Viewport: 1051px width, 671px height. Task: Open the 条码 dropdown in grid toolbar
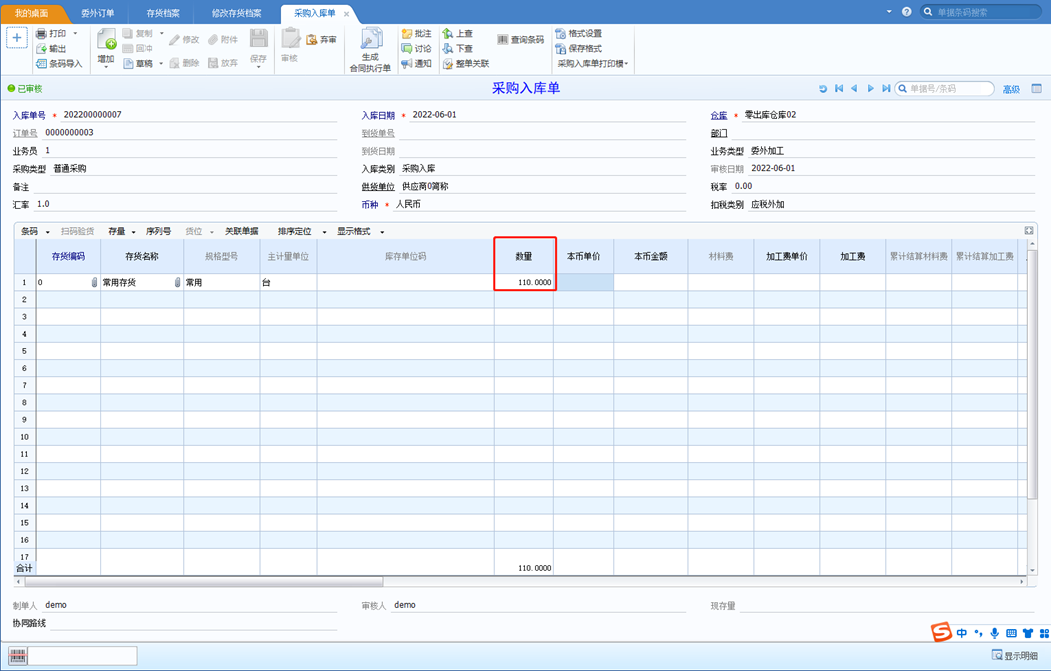(48, 232)
